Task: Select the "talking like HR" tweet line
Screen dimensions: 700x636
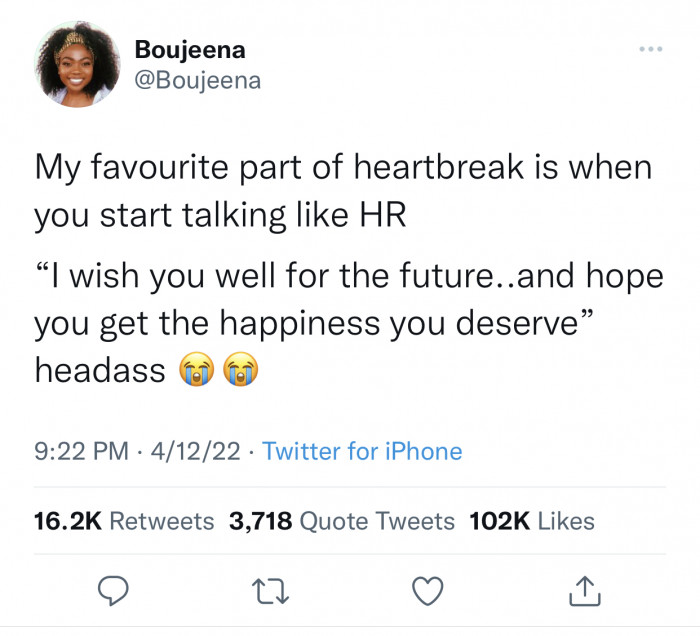Action: (x=221, y=216)
